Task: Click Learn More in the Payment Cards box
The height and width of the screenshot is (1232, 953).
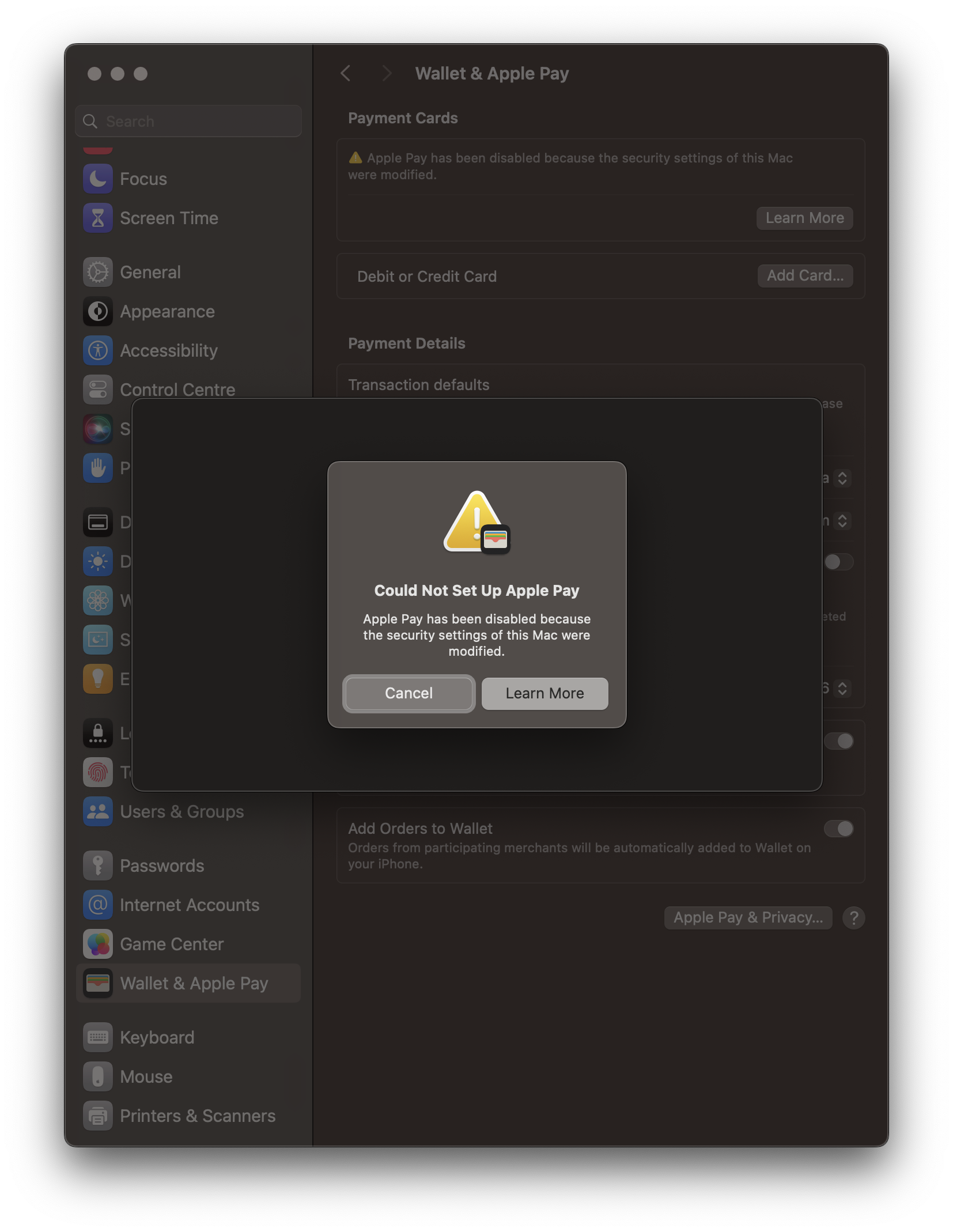Action: click(x=805, y=218)
